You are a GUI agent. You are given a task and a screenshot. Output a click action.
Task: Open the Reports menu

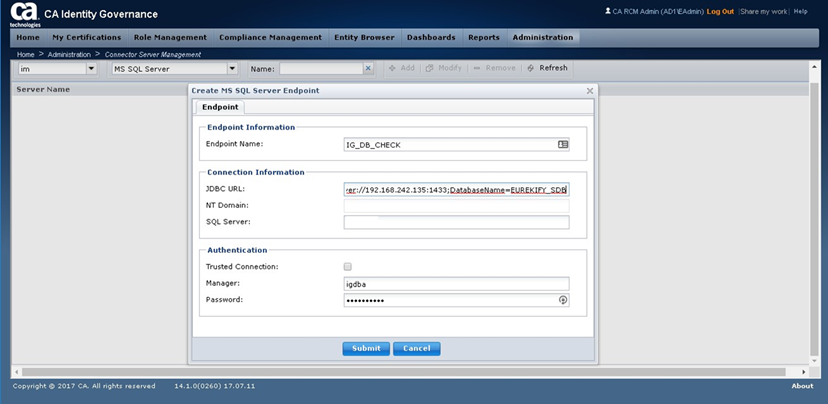pos(484,37)
